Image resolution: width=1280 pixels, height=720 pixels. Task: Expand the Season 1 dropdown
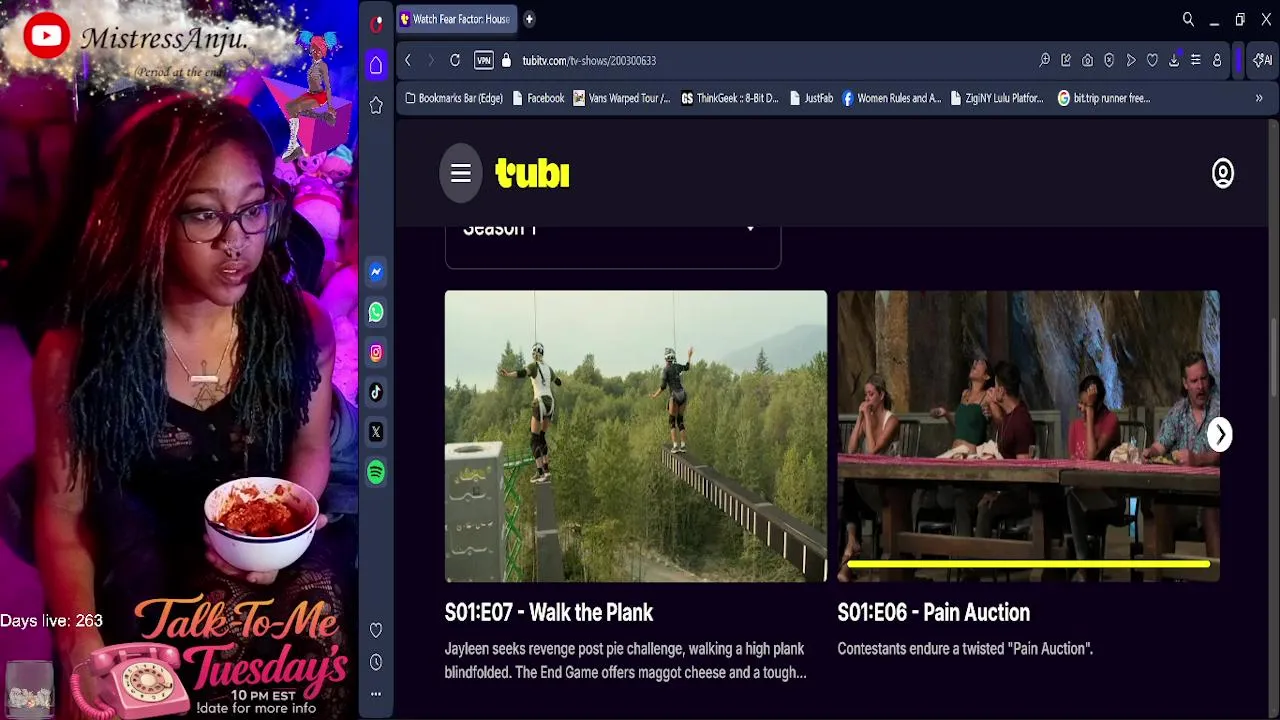[x=613, y=245]
